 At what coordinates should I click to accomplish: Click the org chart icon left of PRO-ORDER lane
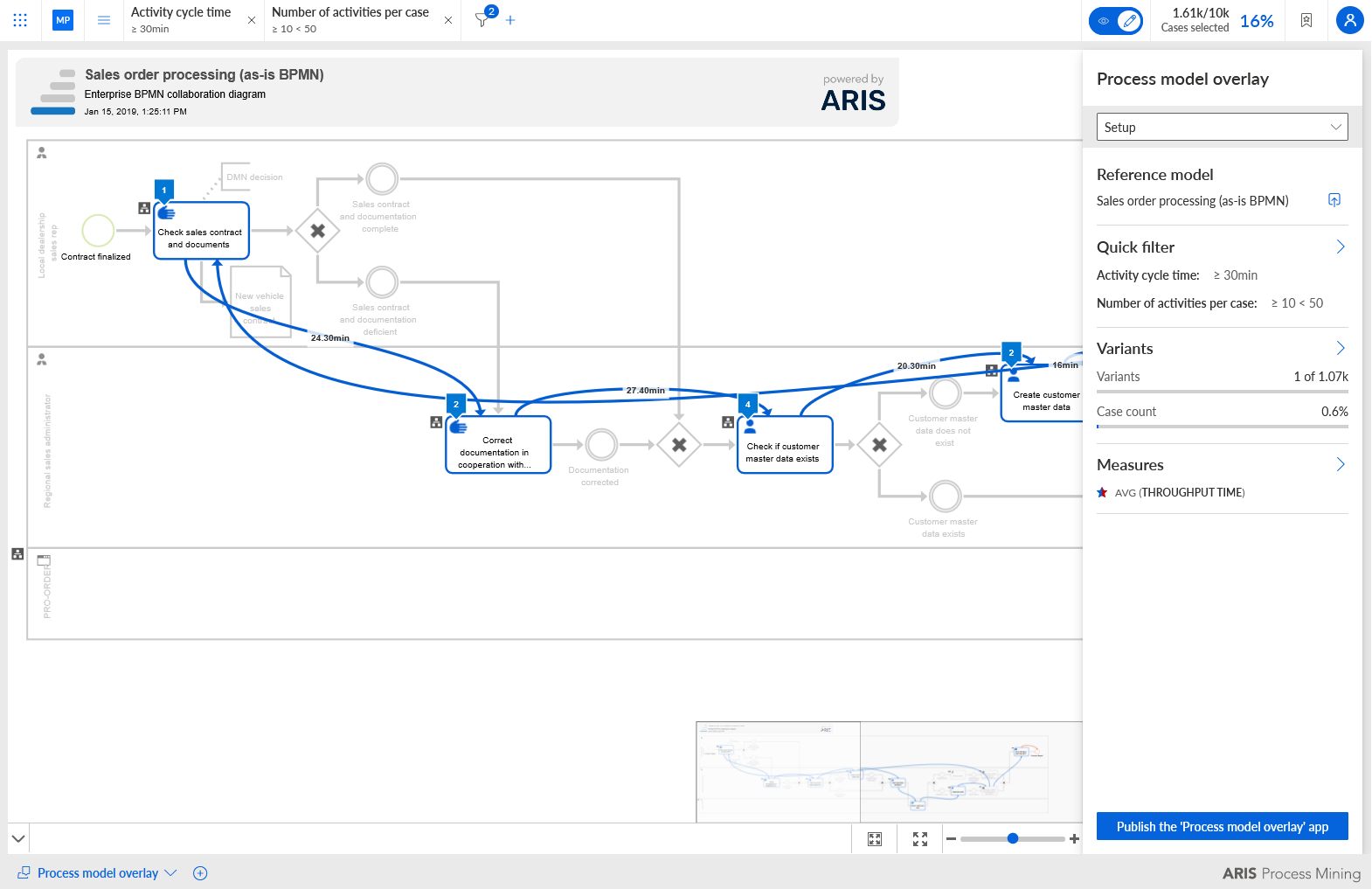(x=17, y=554)
